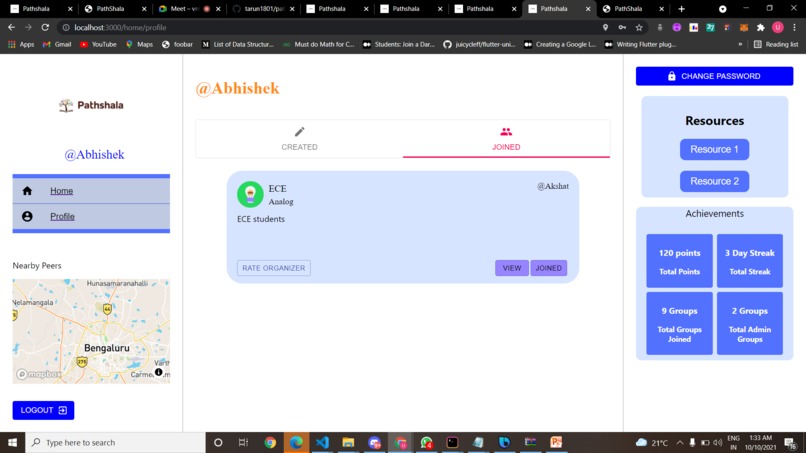806x453 pixels.
Task: Open PowerPoint from taskbar
Action: tap(556, 442)
